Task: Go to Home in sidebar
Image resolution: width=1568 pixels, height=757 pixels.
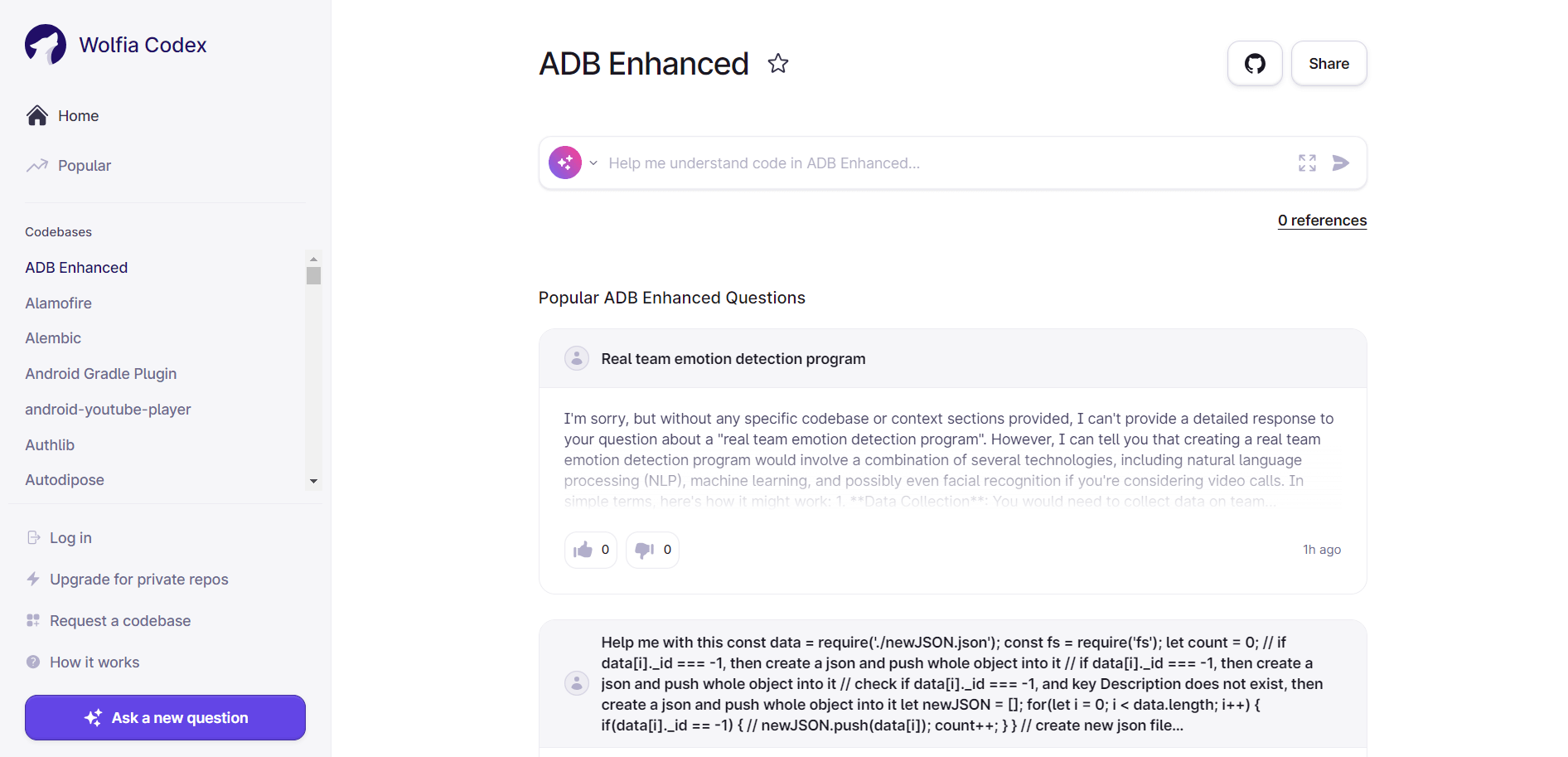Action: (78, 116)
